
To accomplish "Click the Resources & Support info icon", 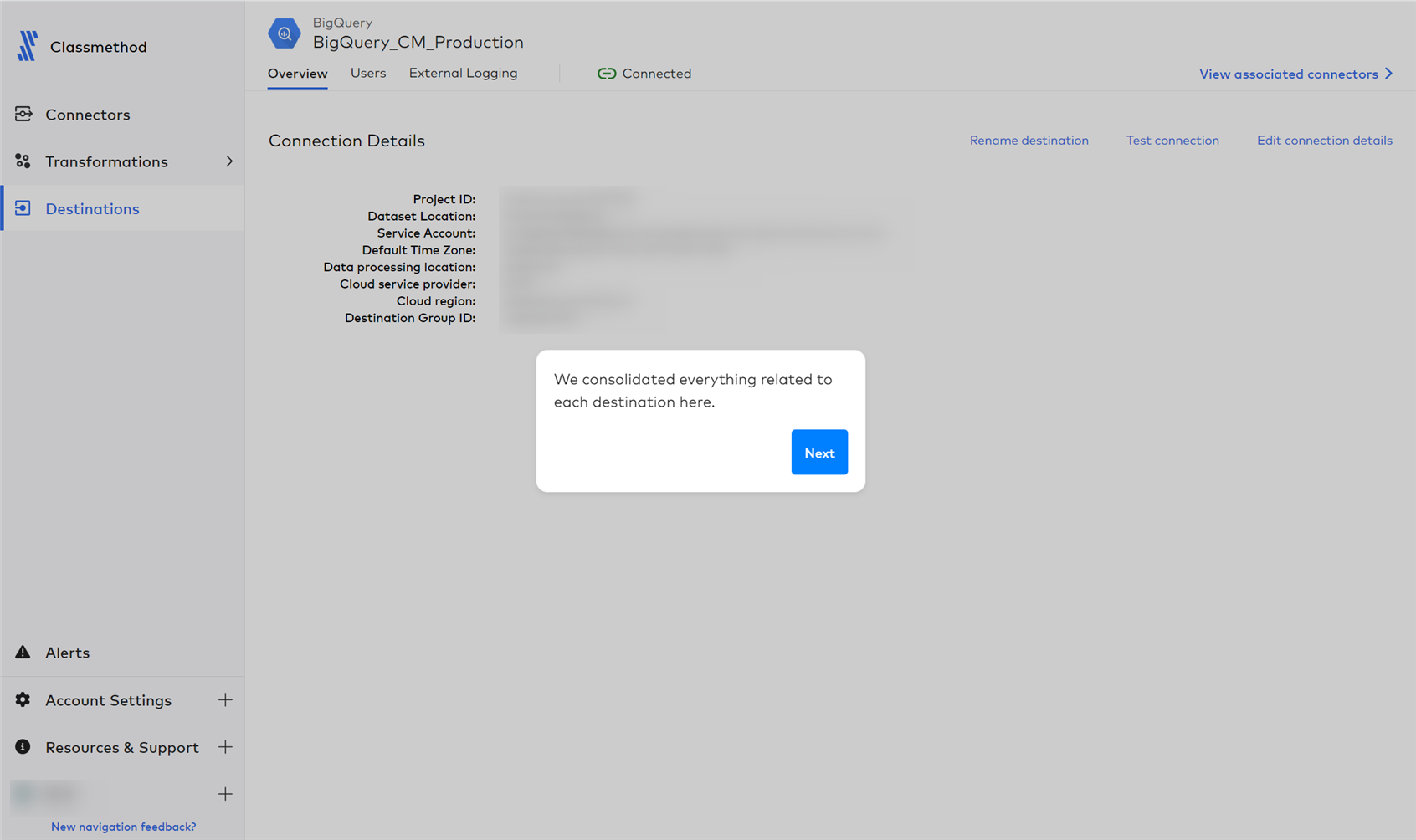I will coord(23,747).
